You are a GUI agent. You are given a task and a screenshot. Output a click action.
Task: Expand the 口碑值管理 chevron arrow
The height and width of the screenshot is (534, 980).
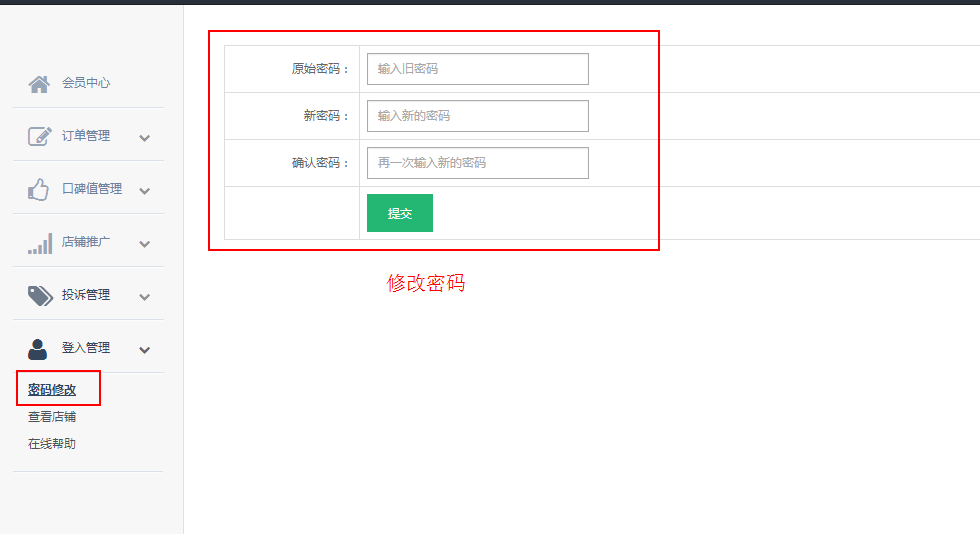click(144, 191)
